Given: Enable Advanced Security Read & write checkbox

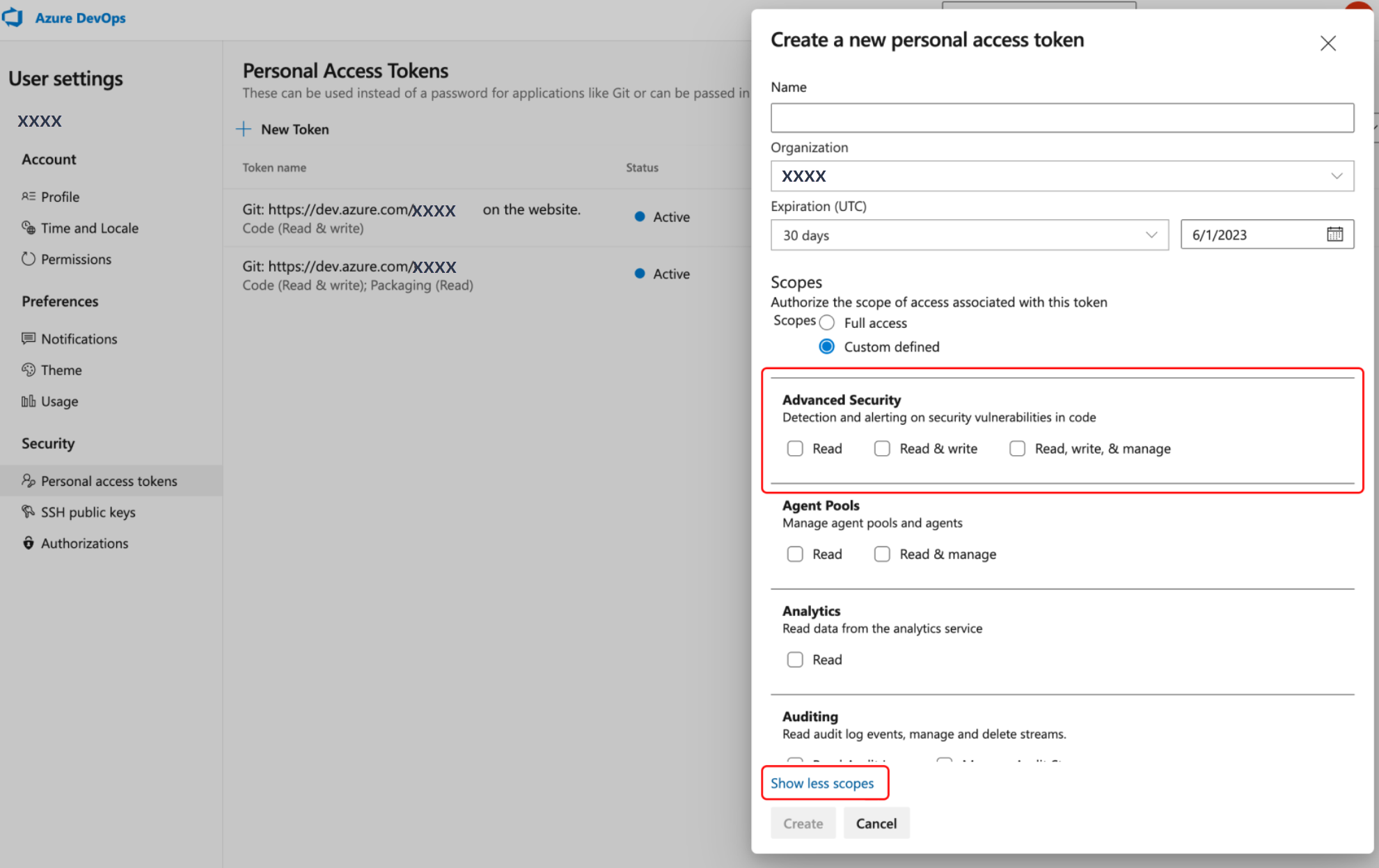Looking at the screenshot, I should (881, 448).
